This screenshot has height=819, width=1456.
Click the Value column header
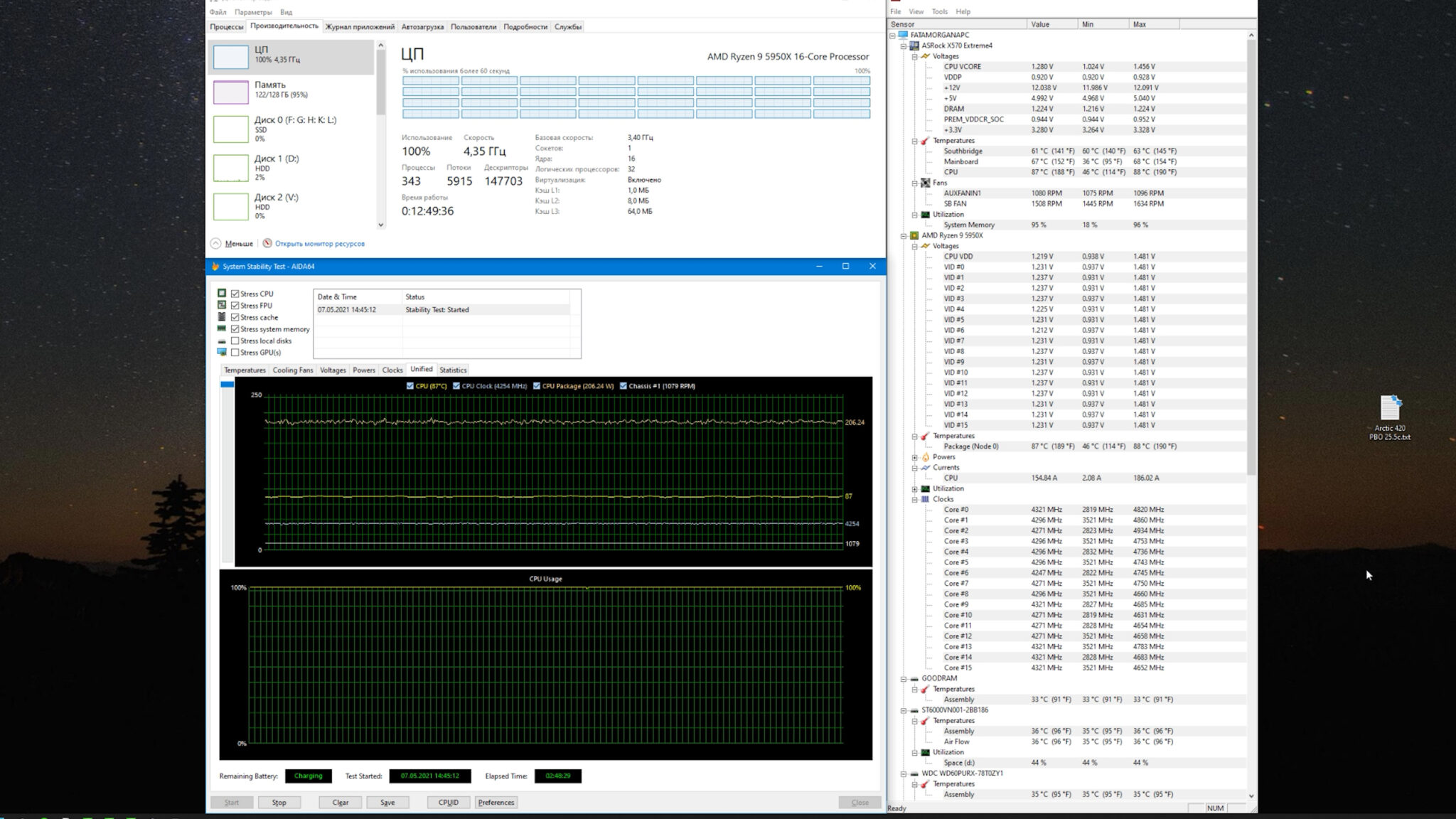1052,24
